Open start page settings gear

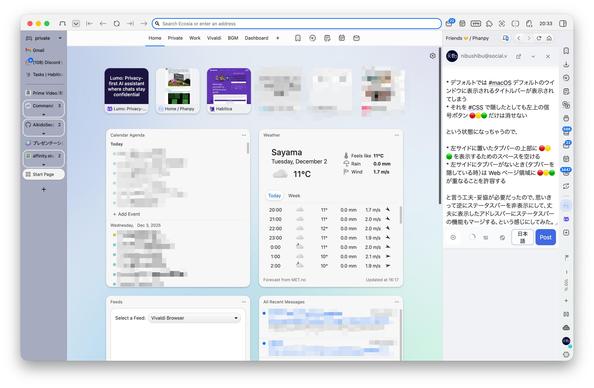click(x=433, y=56)
